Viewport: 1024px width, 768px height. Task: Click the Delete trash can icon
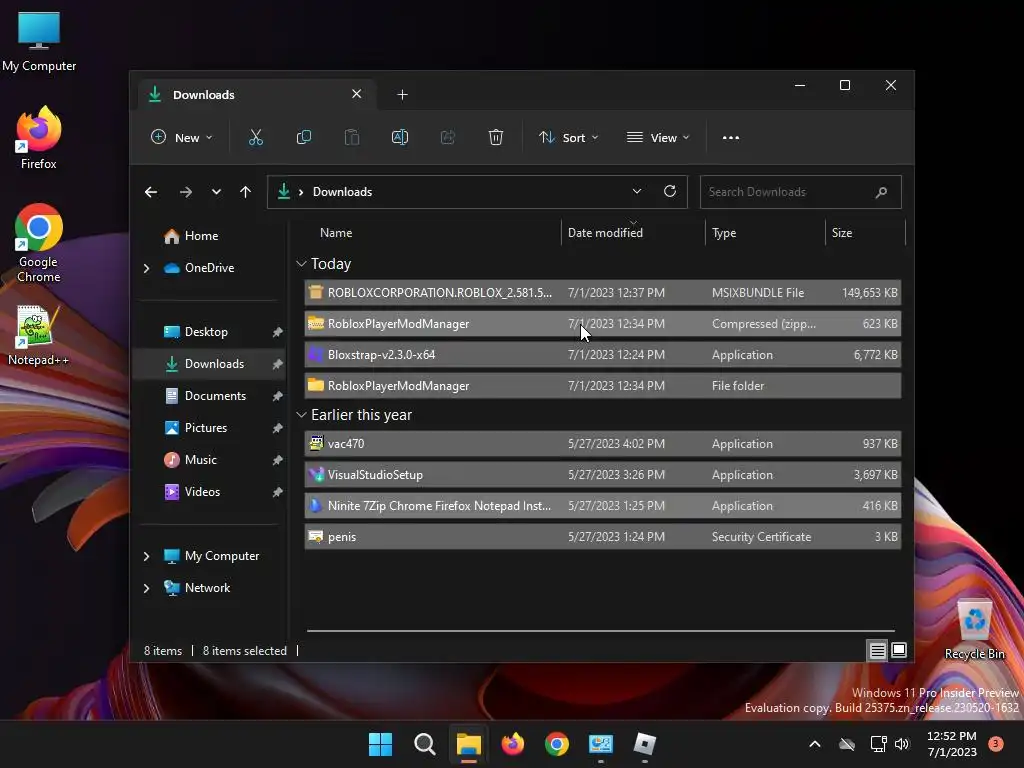pos(496,138)
